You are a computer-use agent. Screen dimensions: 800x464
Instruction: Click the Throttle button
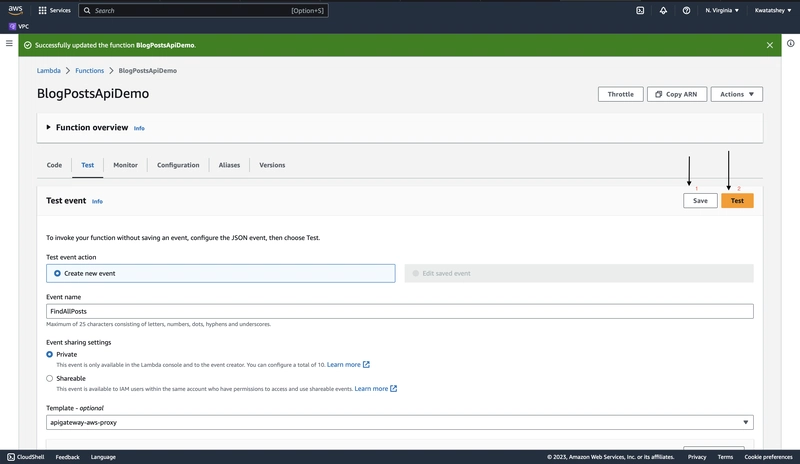tap(620, 94)
